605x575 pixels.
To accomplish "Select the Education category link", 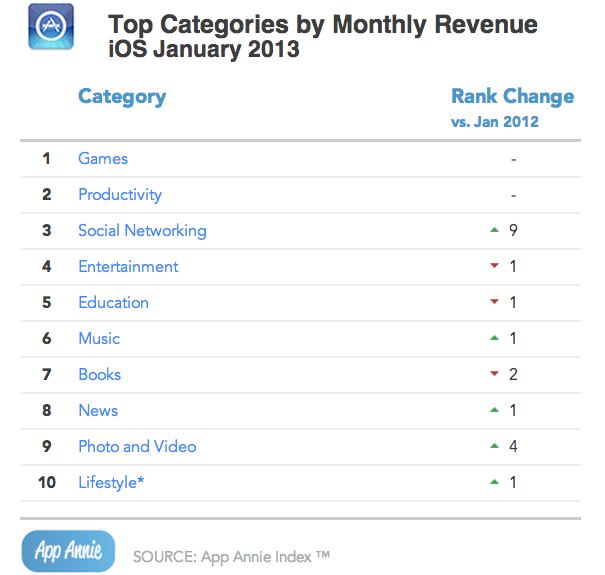I will pos(113,303).
